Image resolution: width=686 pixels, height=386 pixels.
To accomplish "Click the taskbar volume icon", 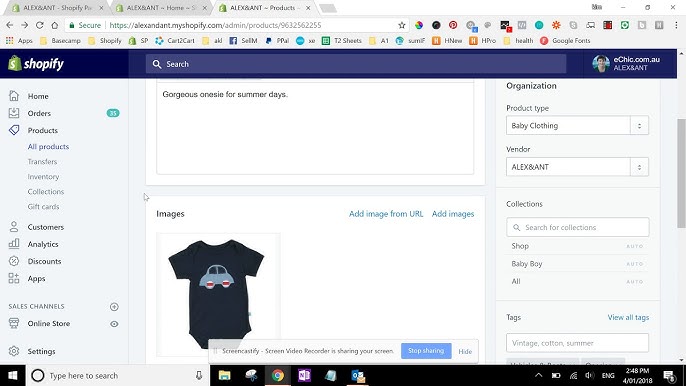I will click(590, 375).
